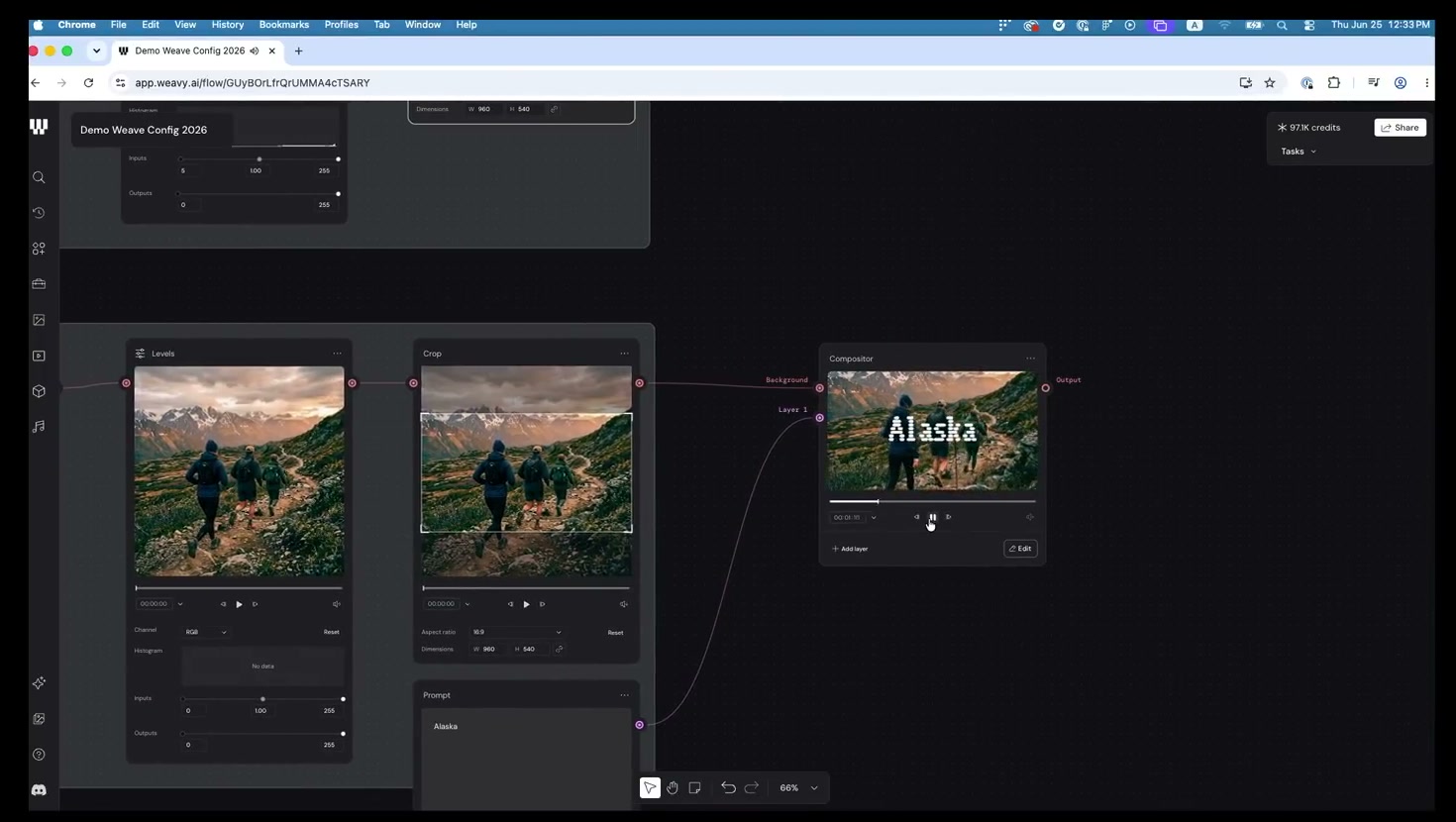Open history icon in left sidebar
Screen dimensions: 1456x822
(x=39, y=213)
